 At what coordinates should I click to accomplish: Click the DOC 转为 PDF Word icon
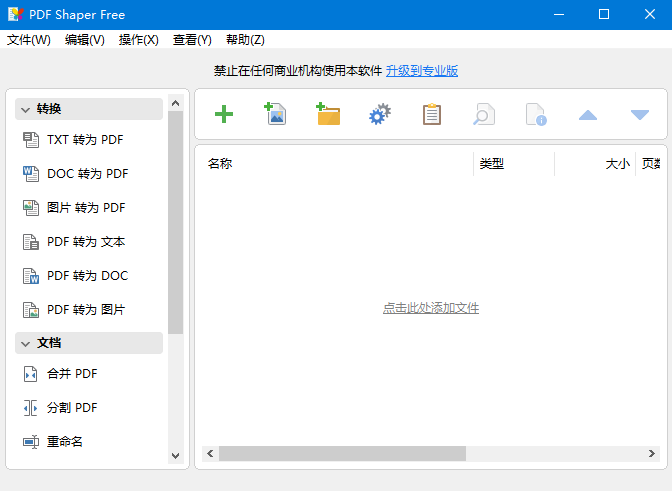coord(31,174)
